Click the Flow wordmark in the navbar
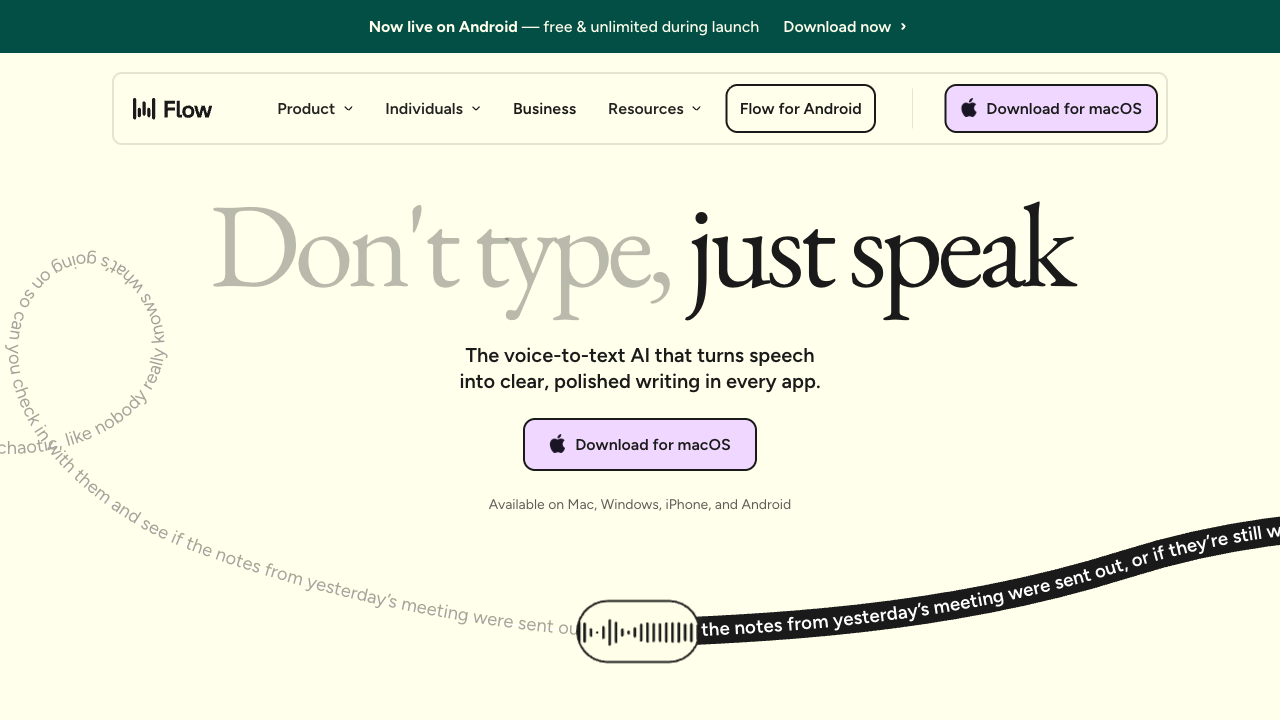The width and height of the screenshot is (1280, 720). [x=188, y=109]
